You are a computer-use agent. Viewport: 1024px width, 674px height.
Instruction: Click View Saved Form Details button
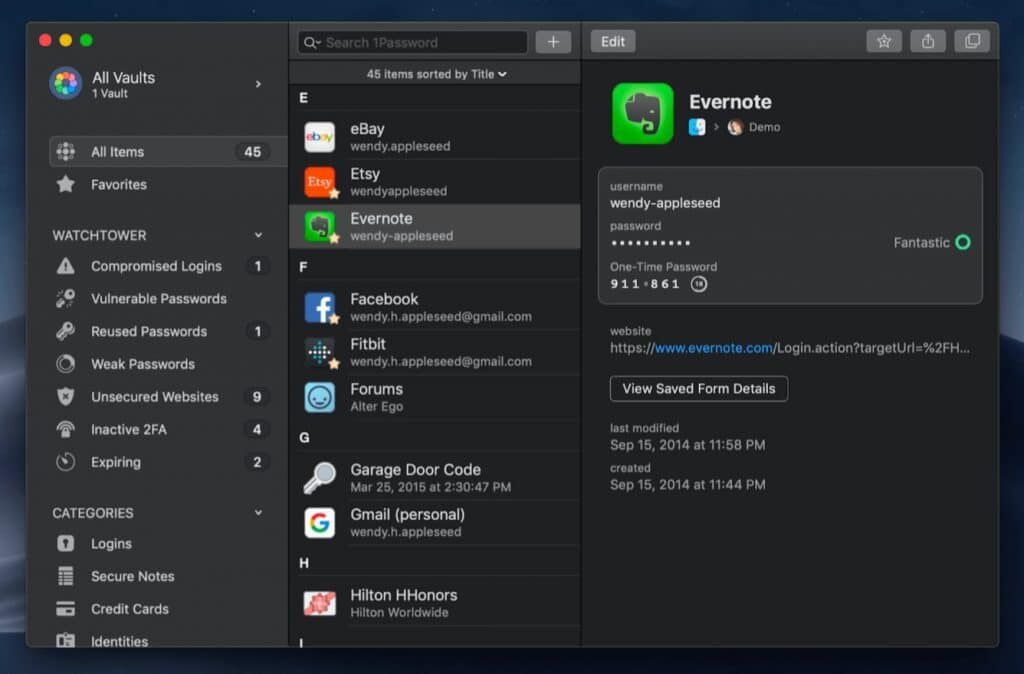(698, 388)
